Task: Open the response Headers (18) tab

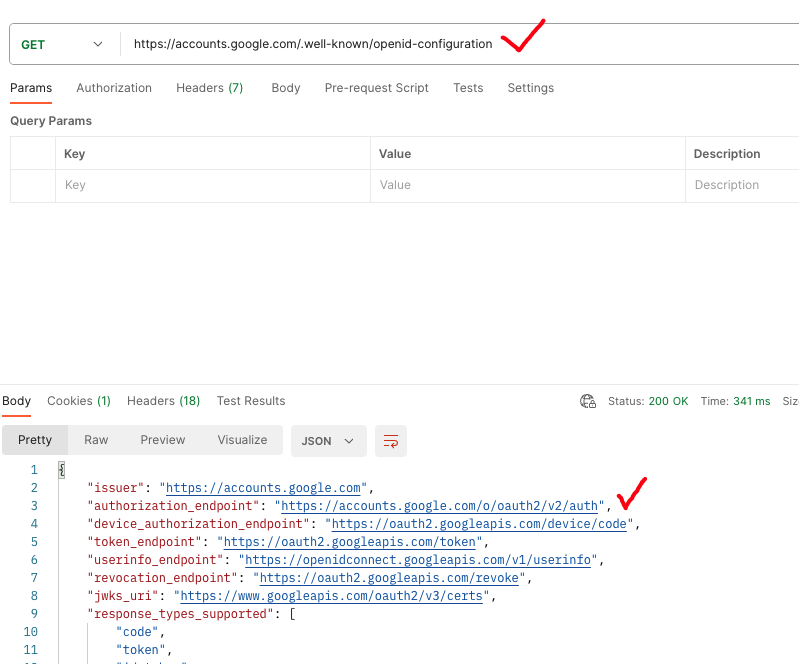Action: [164, 401]
